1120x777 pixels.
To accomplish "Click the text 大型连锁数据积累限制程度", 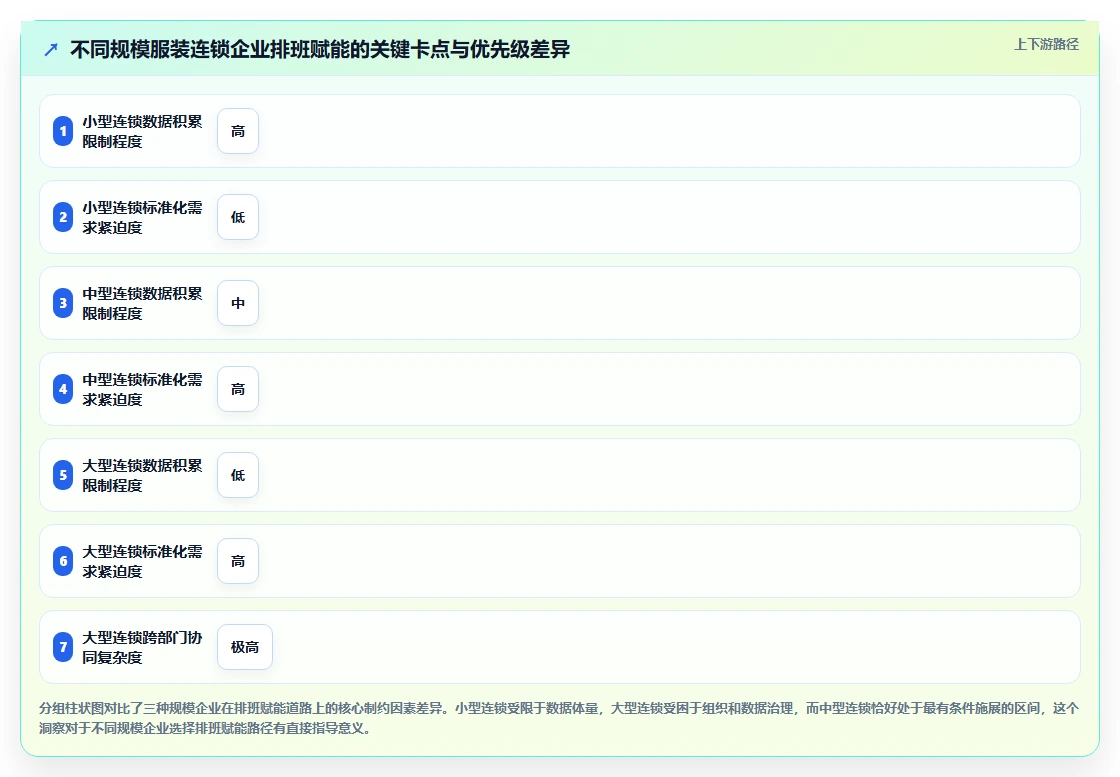I will coord(142,476).
